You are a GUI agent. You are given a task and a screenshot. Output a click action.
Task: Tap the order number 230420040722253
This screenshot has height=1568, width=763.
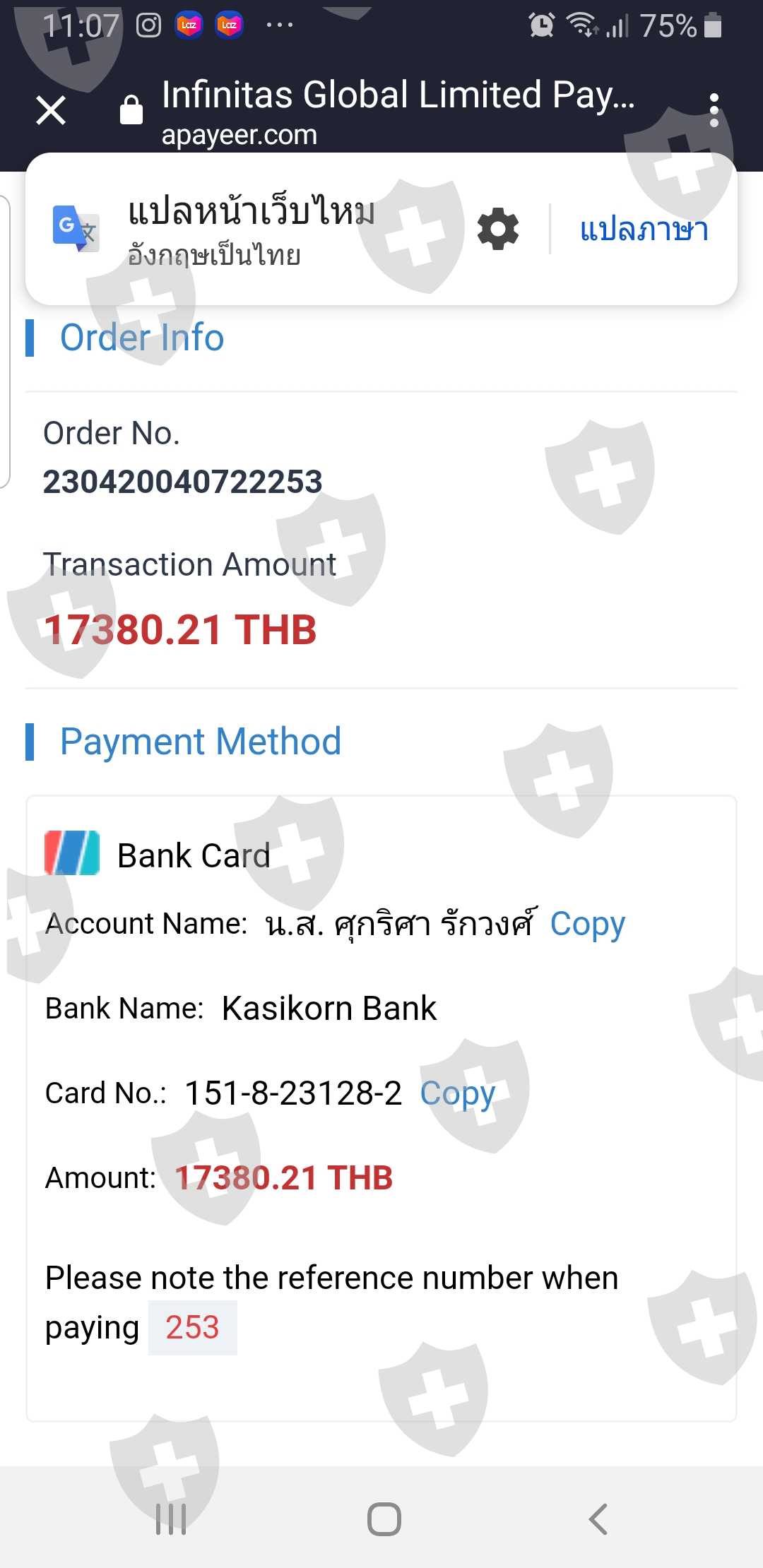[x=183, y=482]
